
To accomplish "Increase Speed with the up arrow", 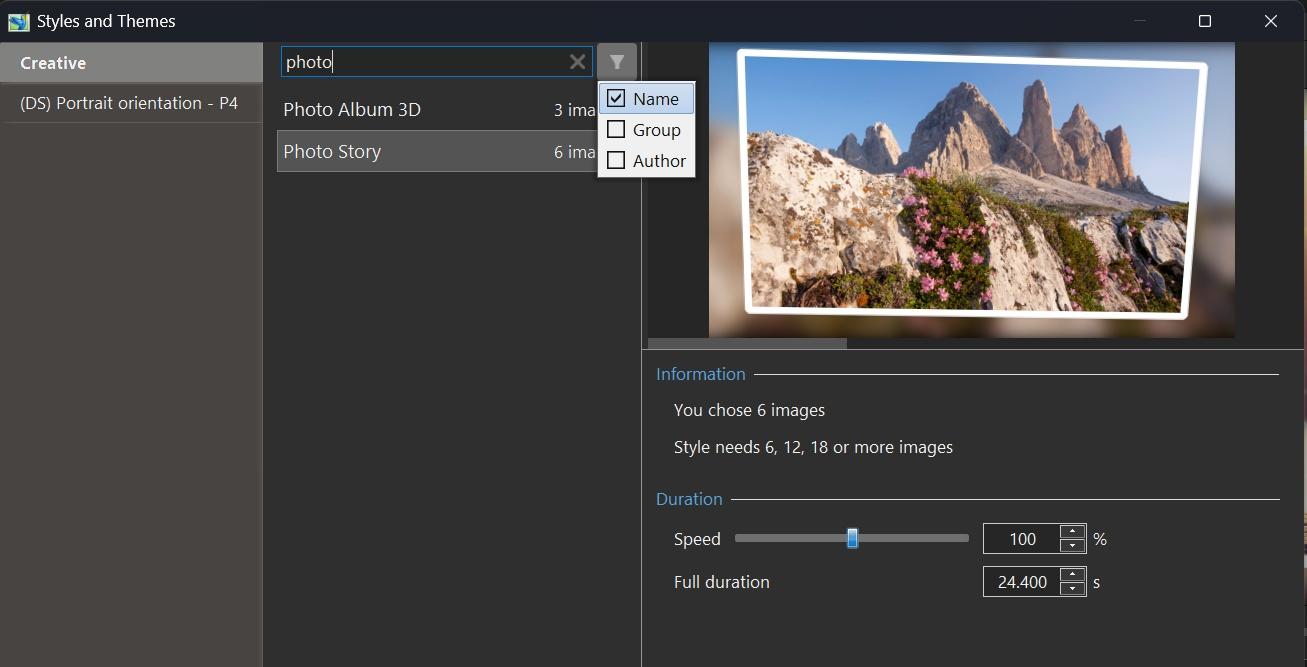I will [x=1072, y=532].
